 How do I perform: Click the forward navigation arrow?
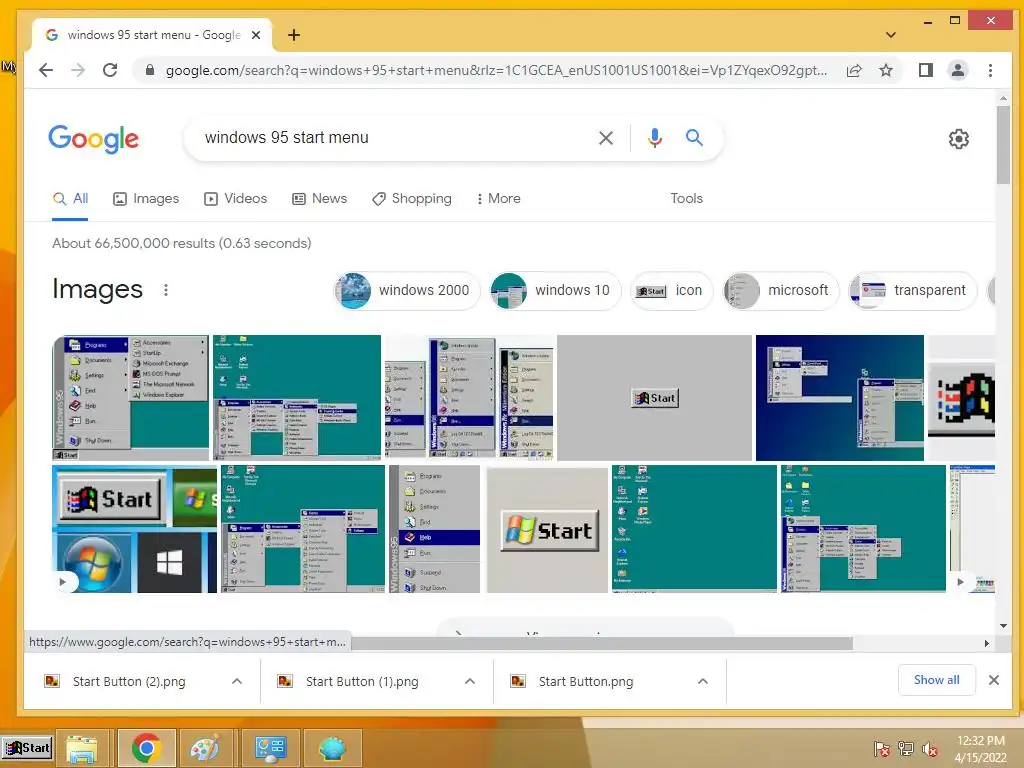[78, 70]
